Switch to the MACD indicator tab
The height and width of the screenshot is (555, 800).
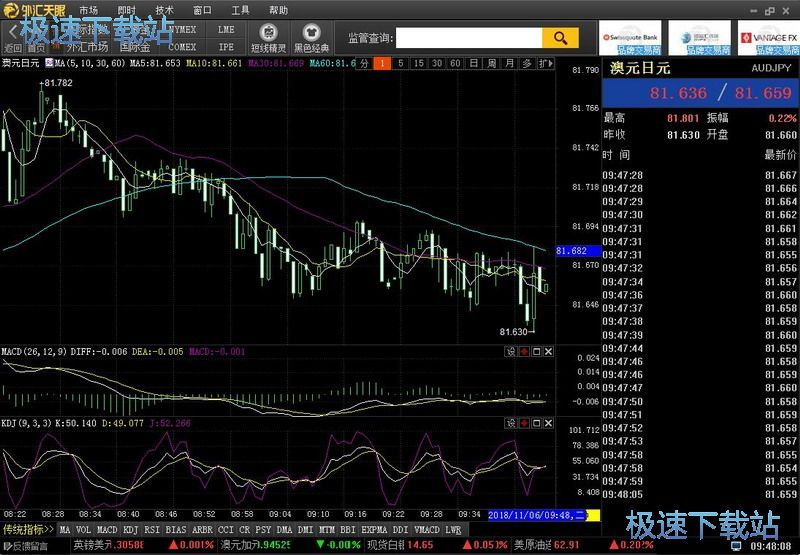click(107, 530)
